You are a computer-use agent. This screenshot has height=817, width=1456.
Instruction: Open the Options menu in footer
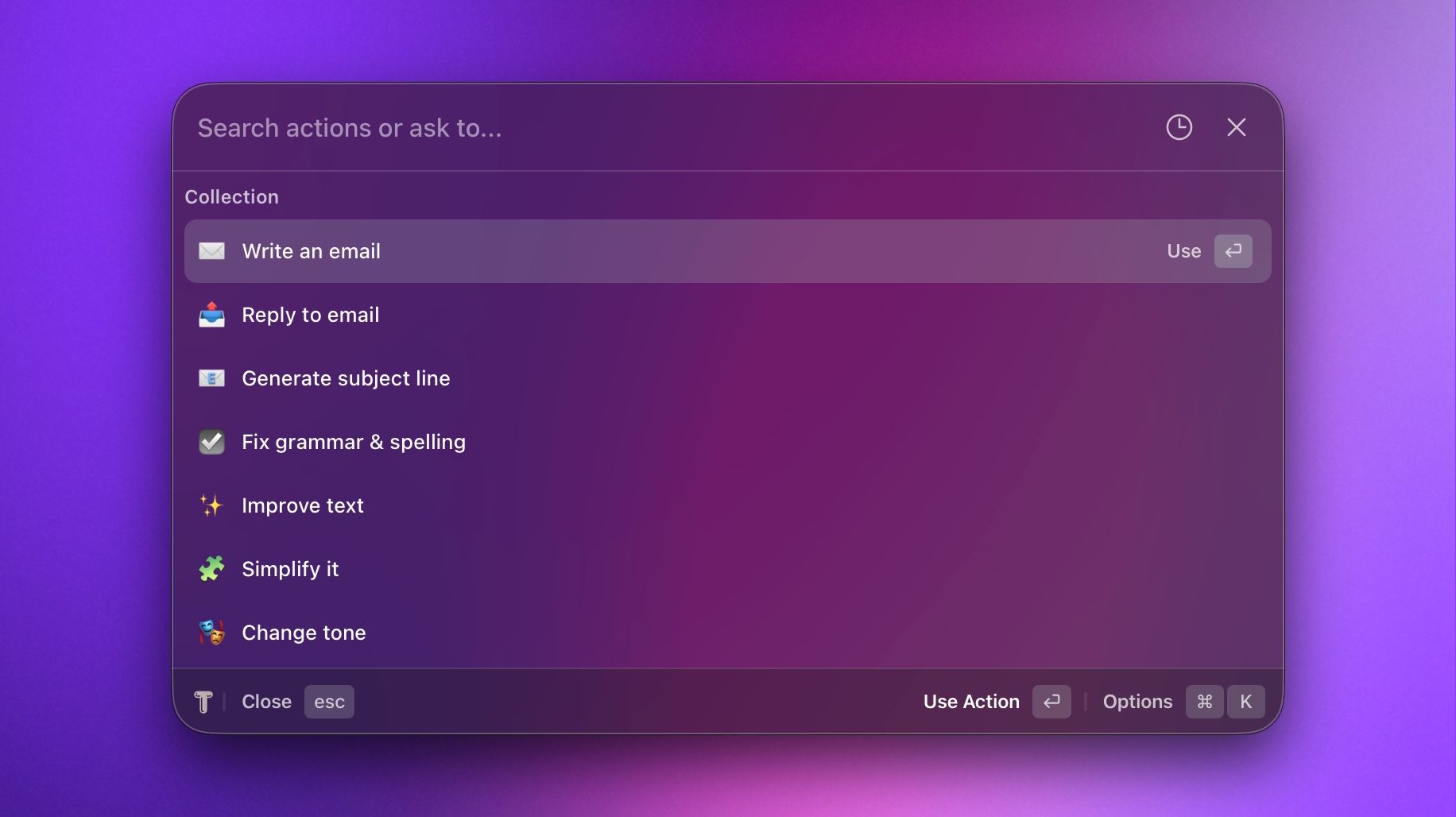[x=1137, y=702]
